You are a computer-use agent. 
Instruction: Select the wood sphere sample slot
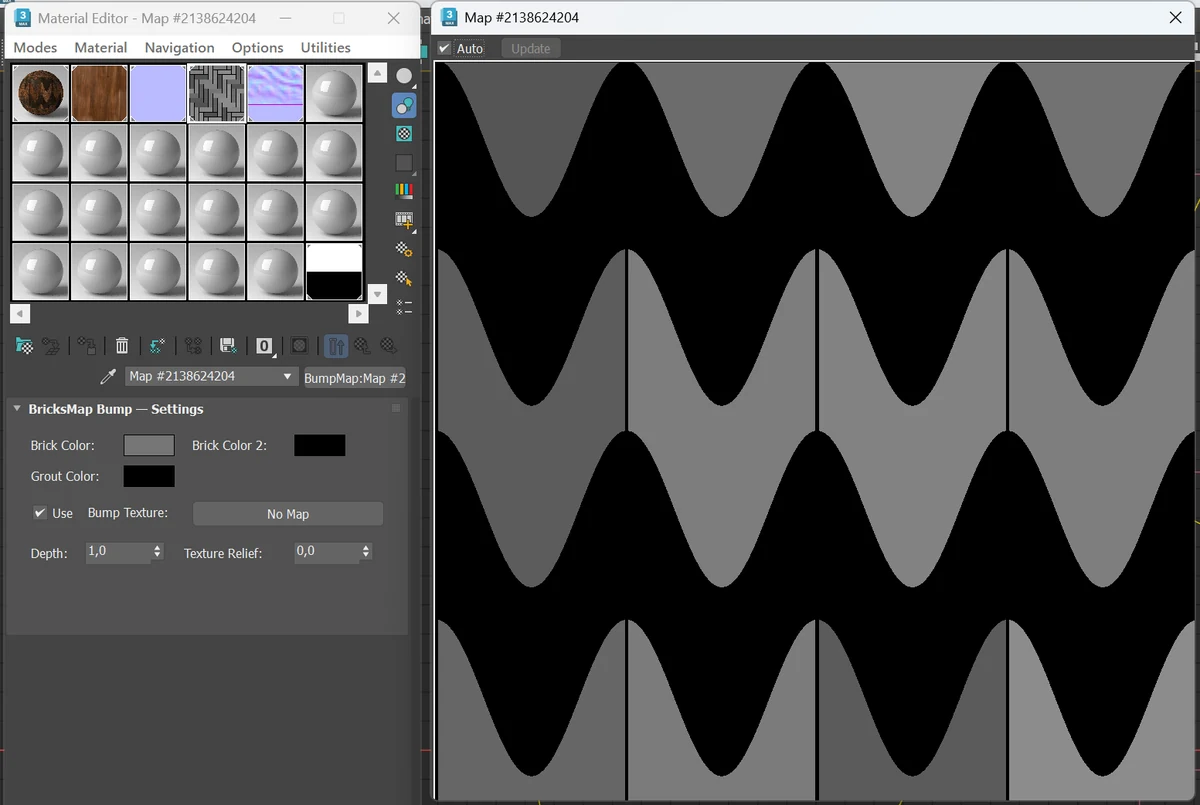pyautogui.click(x=41, y=94)
